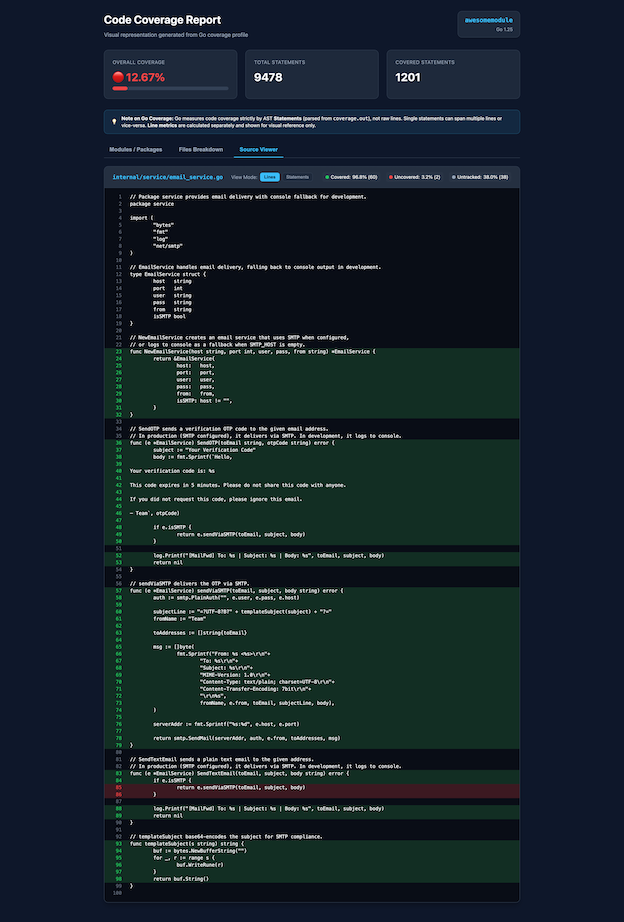Image resolution: width=624 pixels, height=922 pixels.
Task: Click the 12.67% overall coverage value
Action: coord(145,77)
